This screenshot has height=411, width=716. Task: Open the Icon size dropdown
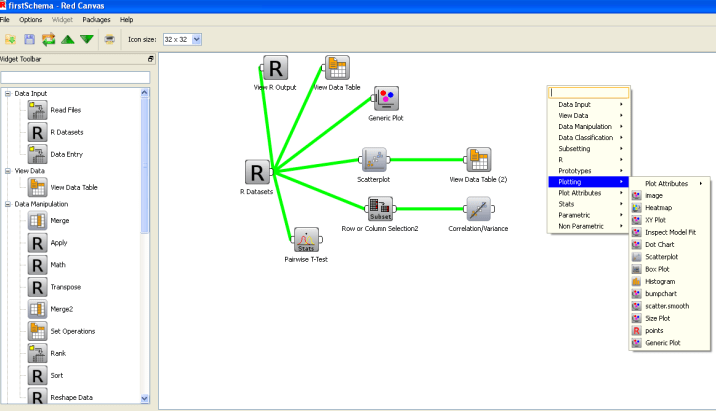coord(196,39)
